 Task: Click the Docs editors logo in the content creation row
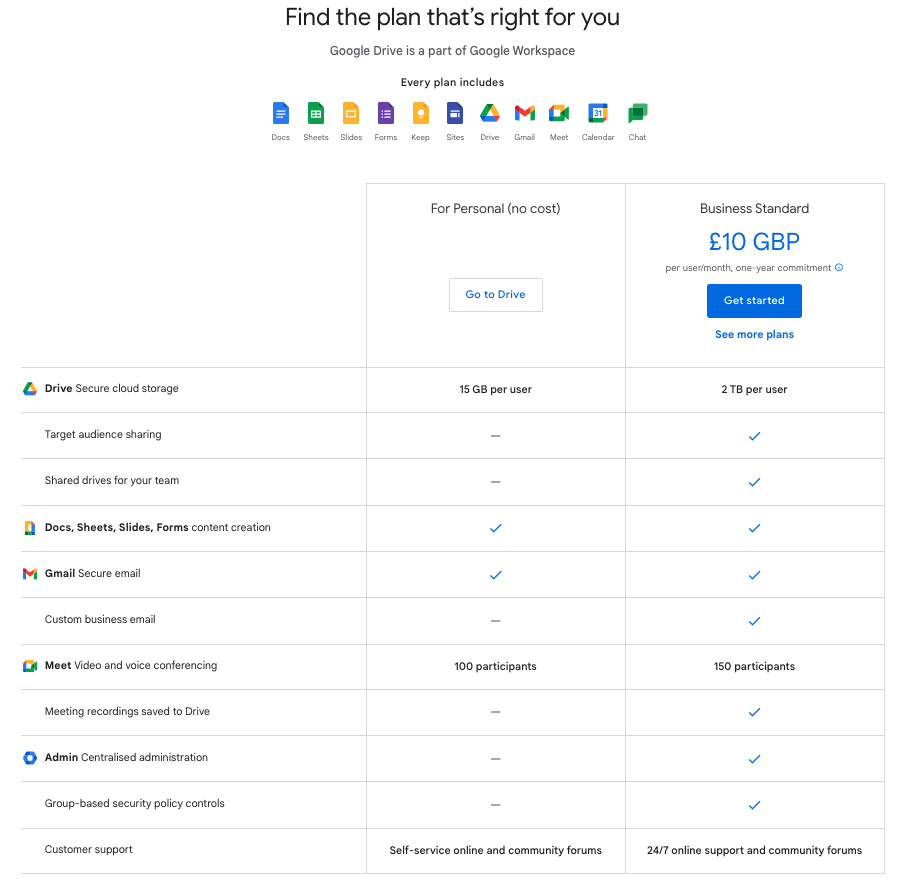[30, 528]
